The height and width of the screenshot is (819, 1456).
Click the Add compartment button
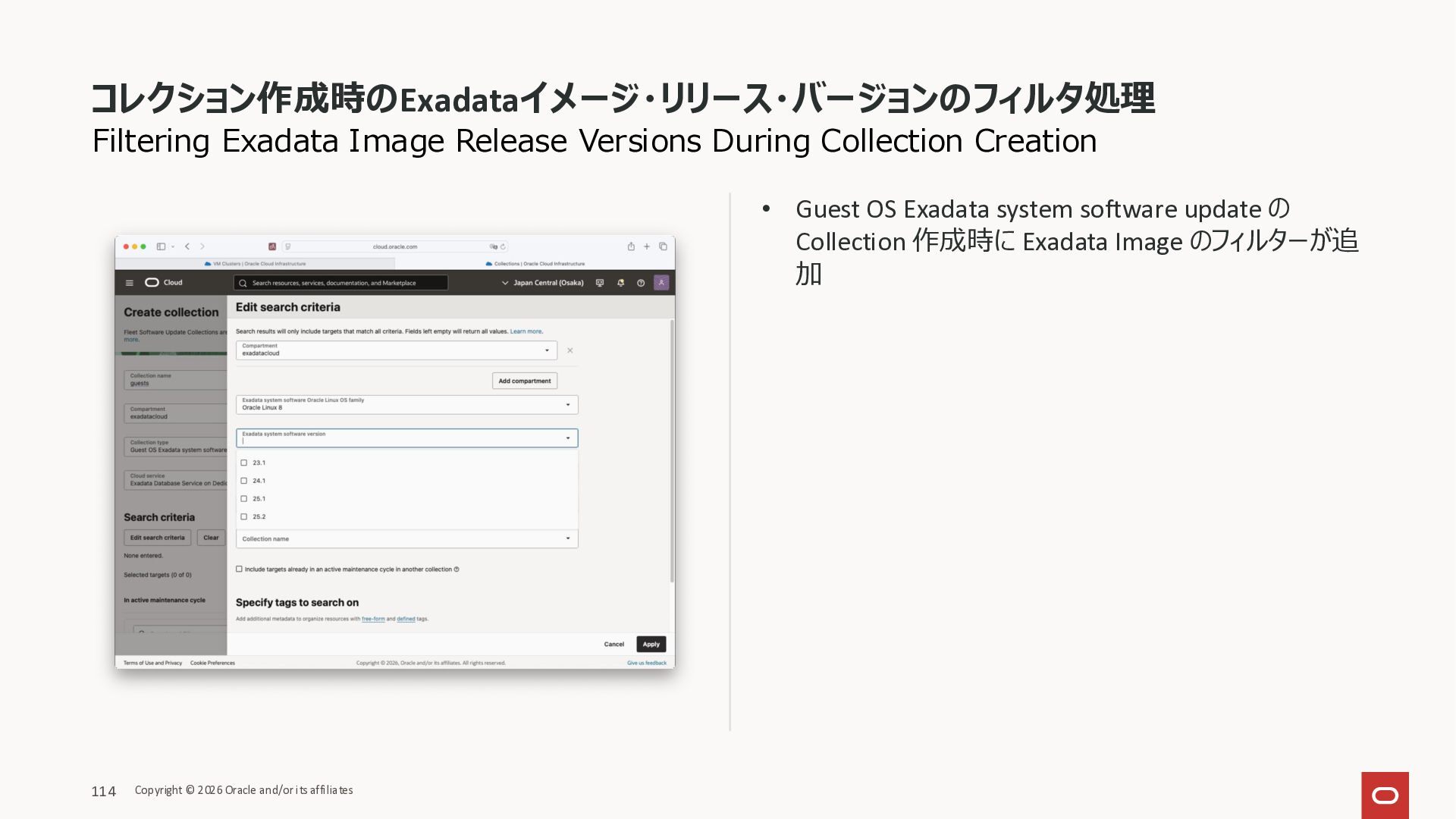tap(524, 381)
